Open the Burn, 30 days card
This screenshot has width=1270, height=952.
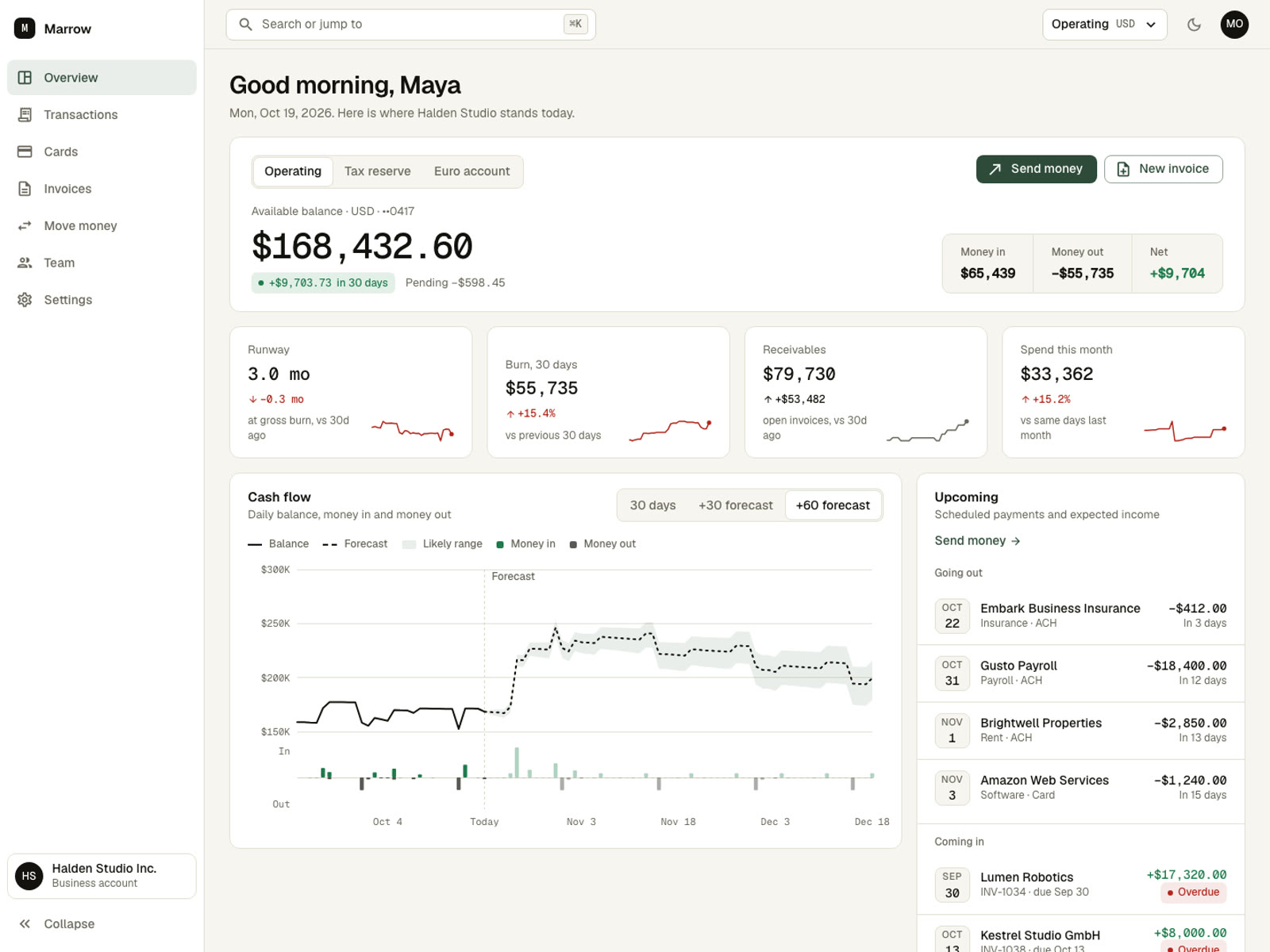tap(608, 392)
